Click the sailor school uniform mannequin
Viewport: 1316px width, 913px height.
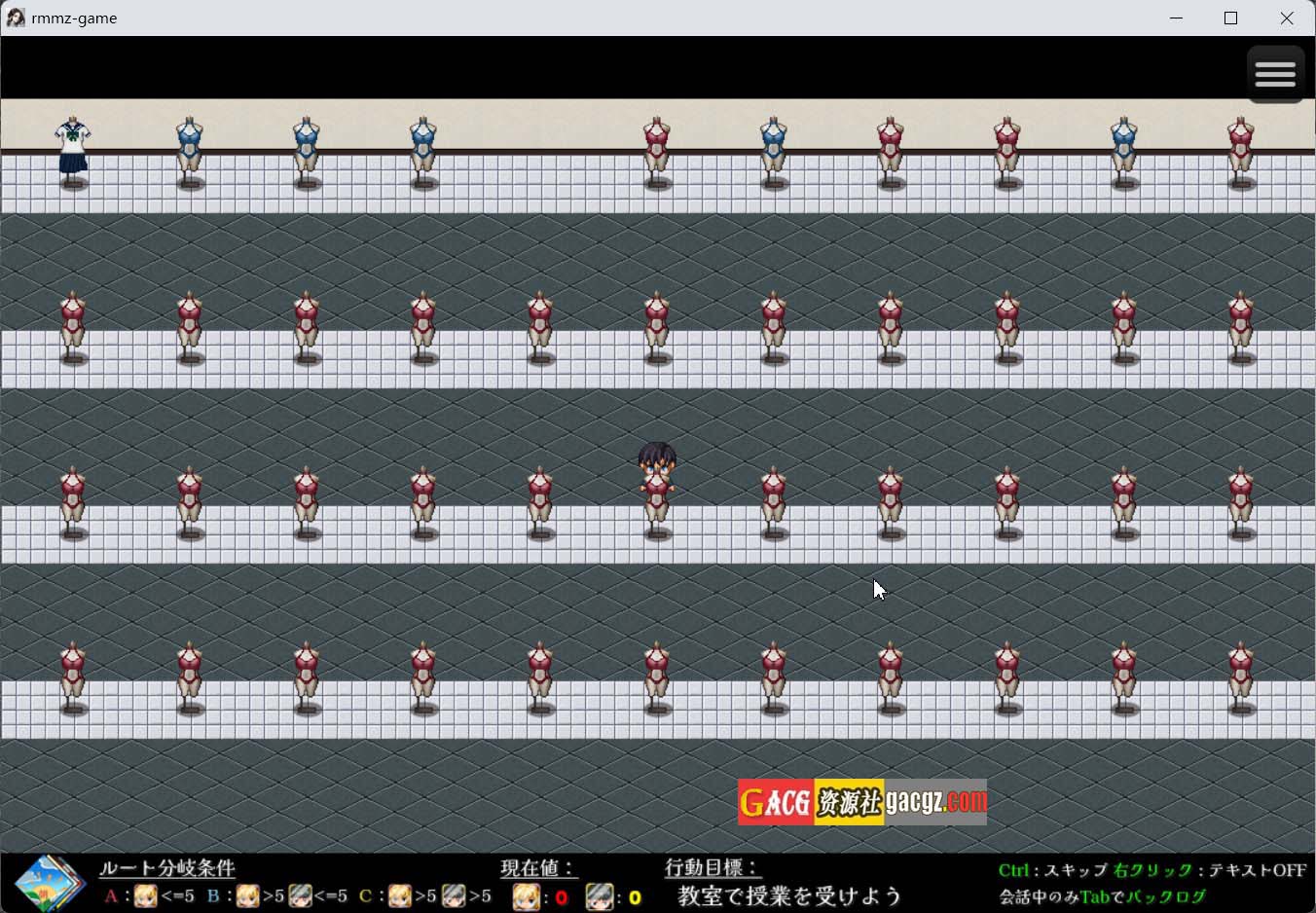(73, 149)
